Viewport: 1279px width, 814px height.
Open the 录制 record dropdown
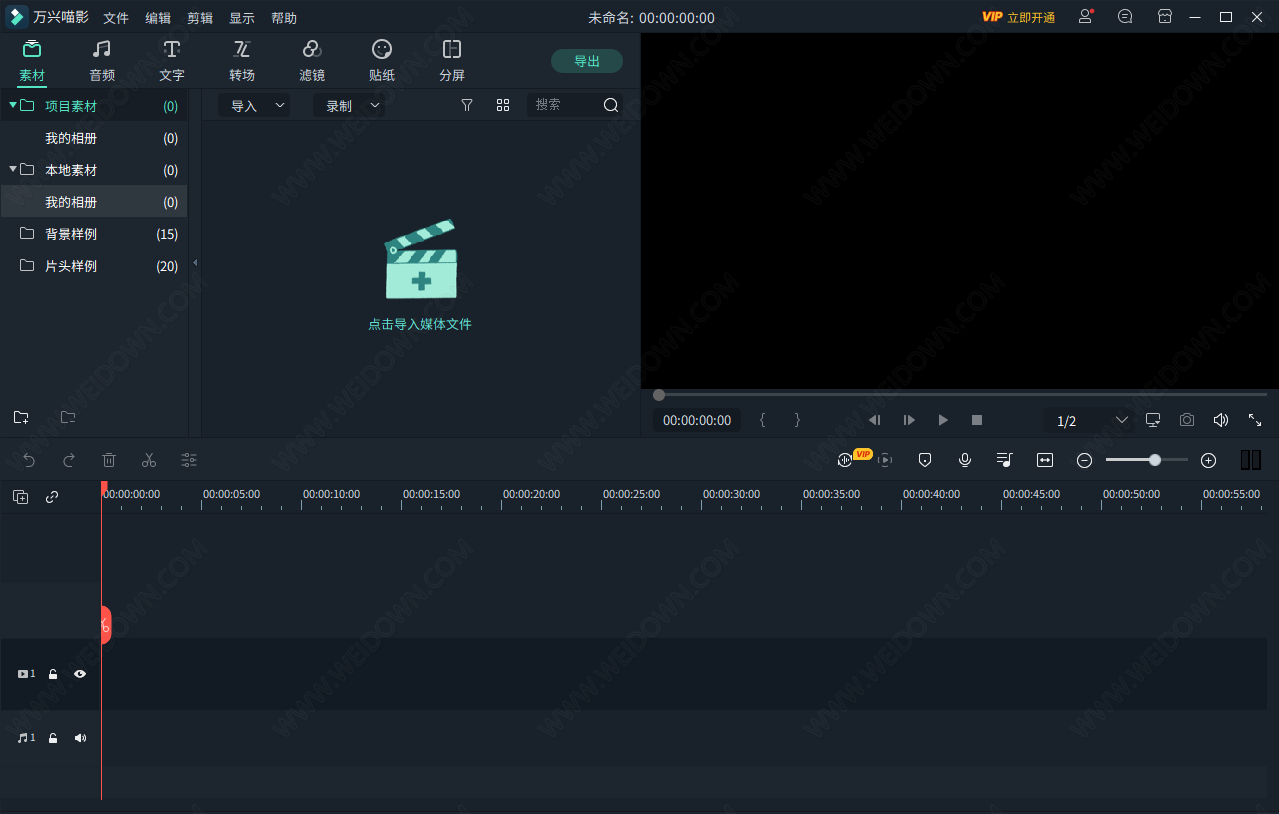click(x=349, y=105)
